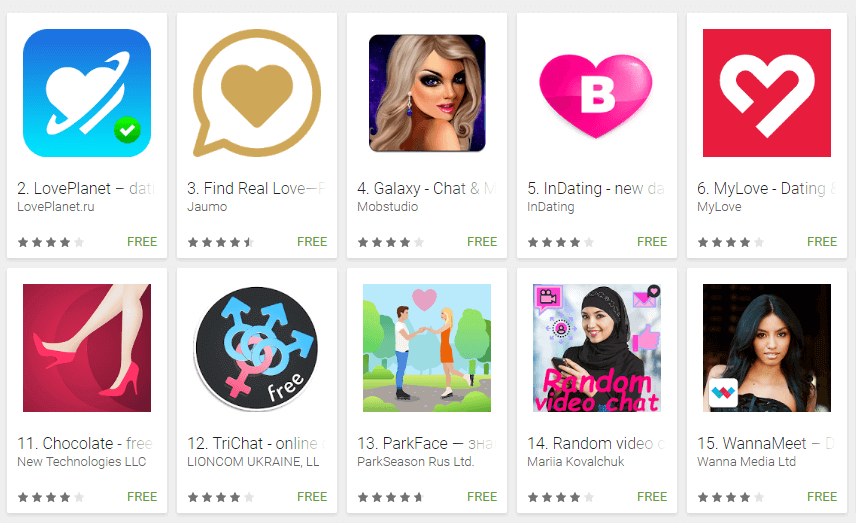Open LIONCOM UKRAINE developer link
Image resolution: width=856 pixels, height=523 pixels.
(x=253, y=462)
